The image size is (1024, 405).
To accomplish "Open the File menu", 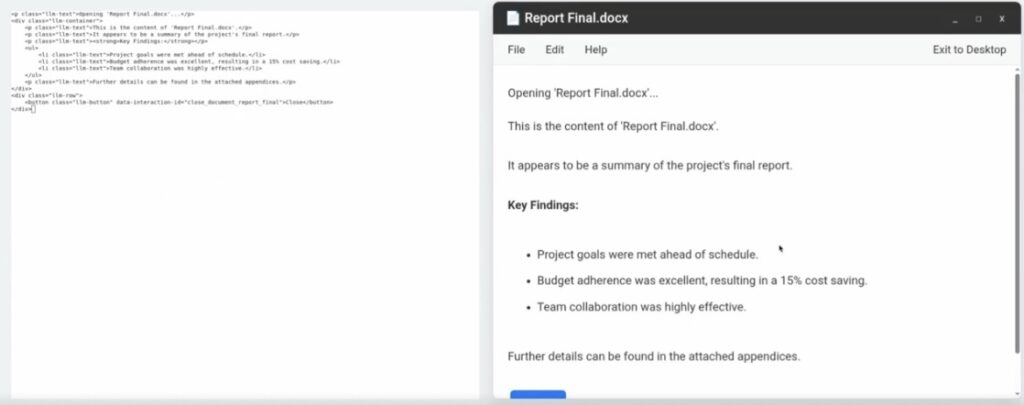I will pos(516,50).
